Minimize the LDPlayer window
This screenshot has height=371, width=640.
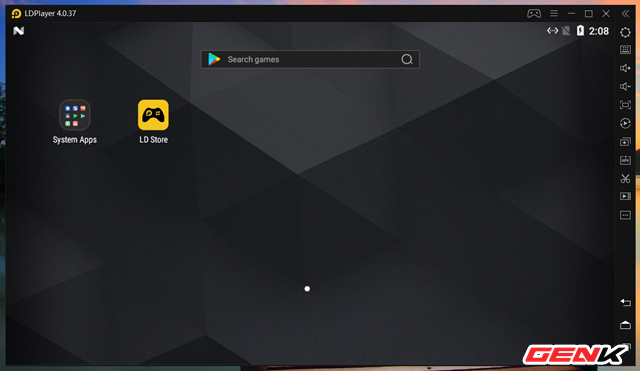571,13
